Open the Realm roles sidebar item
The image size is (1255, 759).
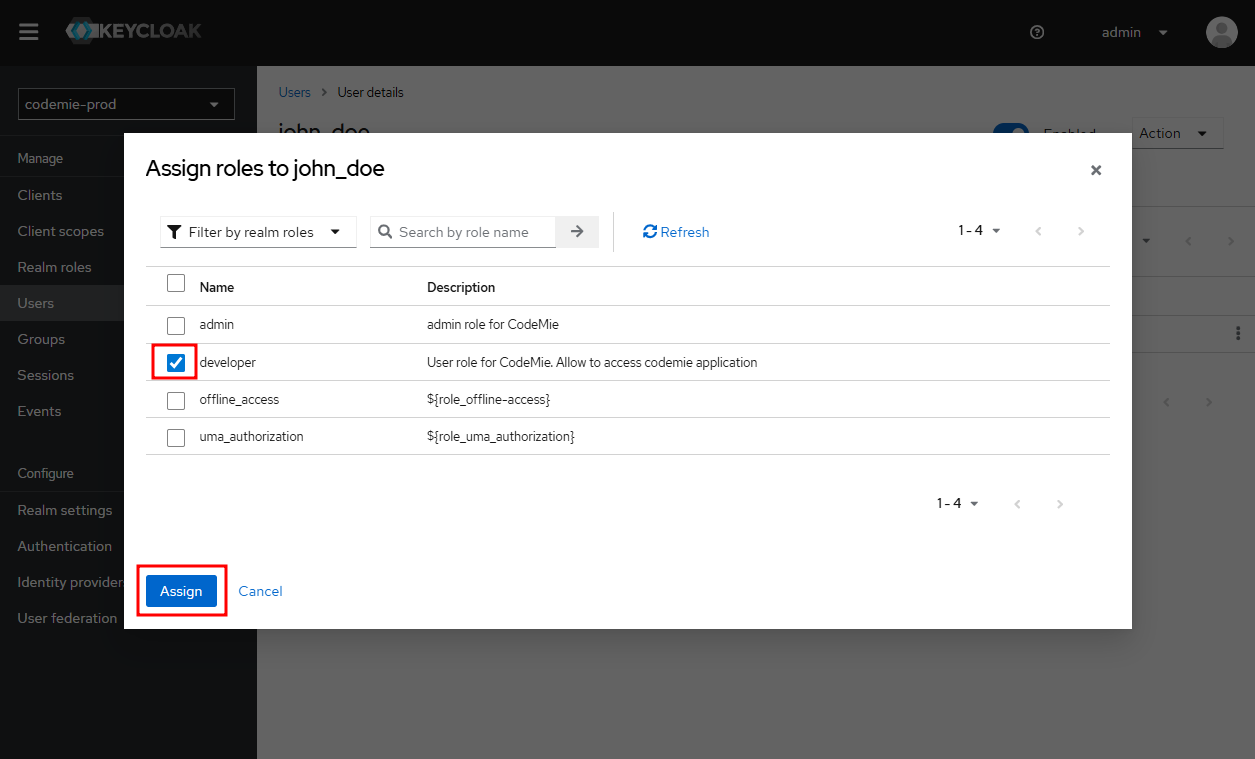[x=54, y=267]
